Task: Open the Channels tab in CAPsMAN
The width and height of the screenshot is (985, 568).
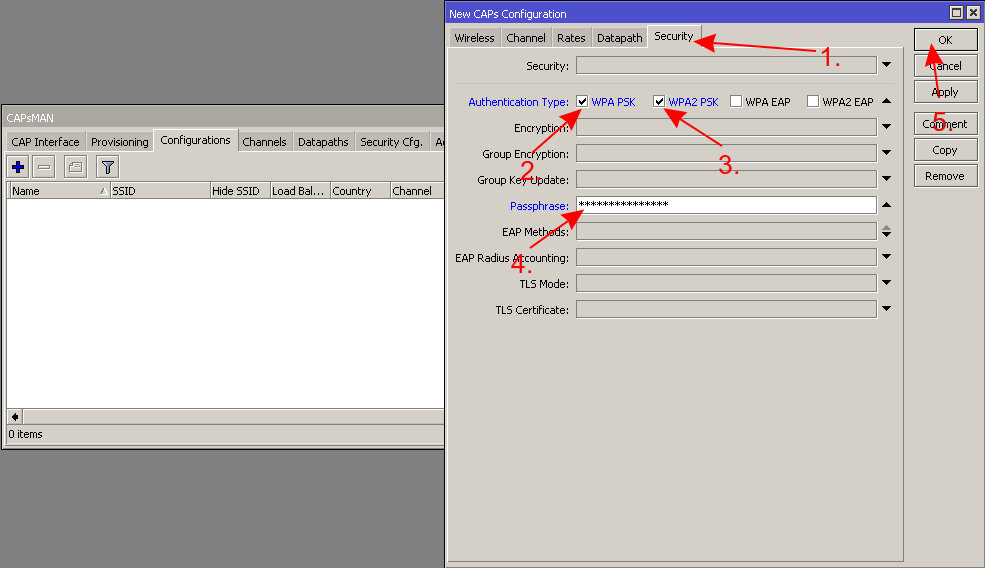Action: point(264,142)
